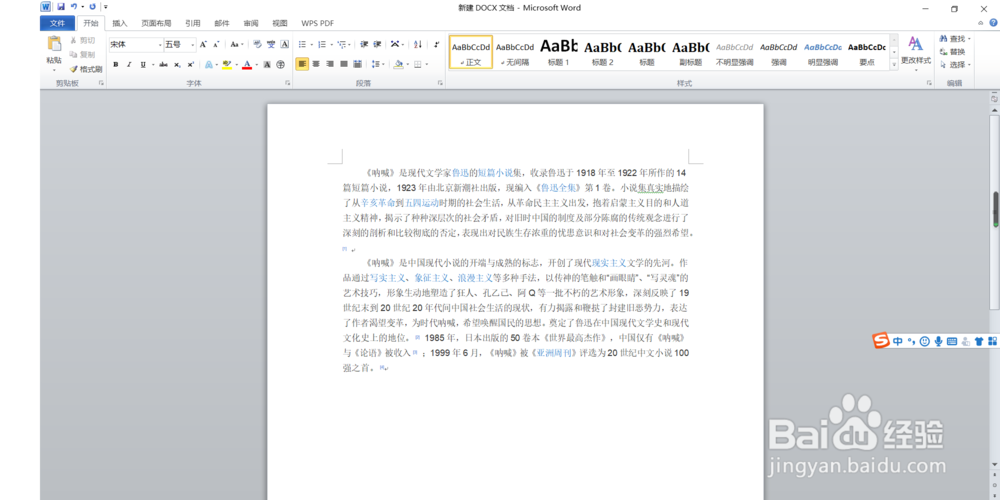Click the 亚洲周刊 hyperlink

coord(556,353)
